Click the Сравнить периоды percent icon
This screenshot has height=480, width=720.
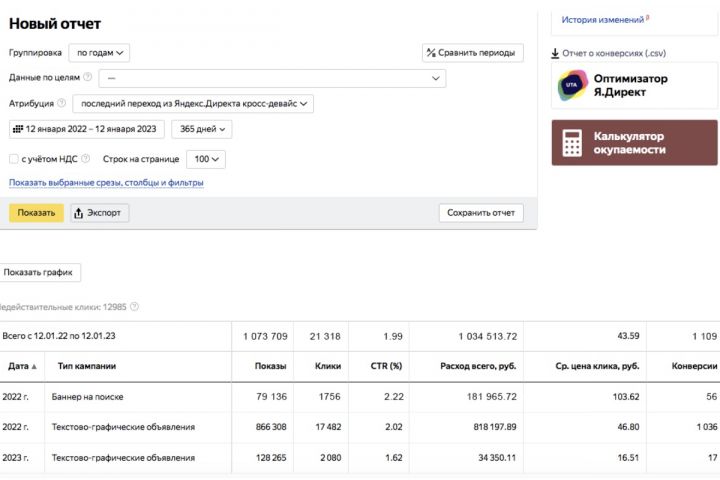pyautogui.click(x=430, y=53)
